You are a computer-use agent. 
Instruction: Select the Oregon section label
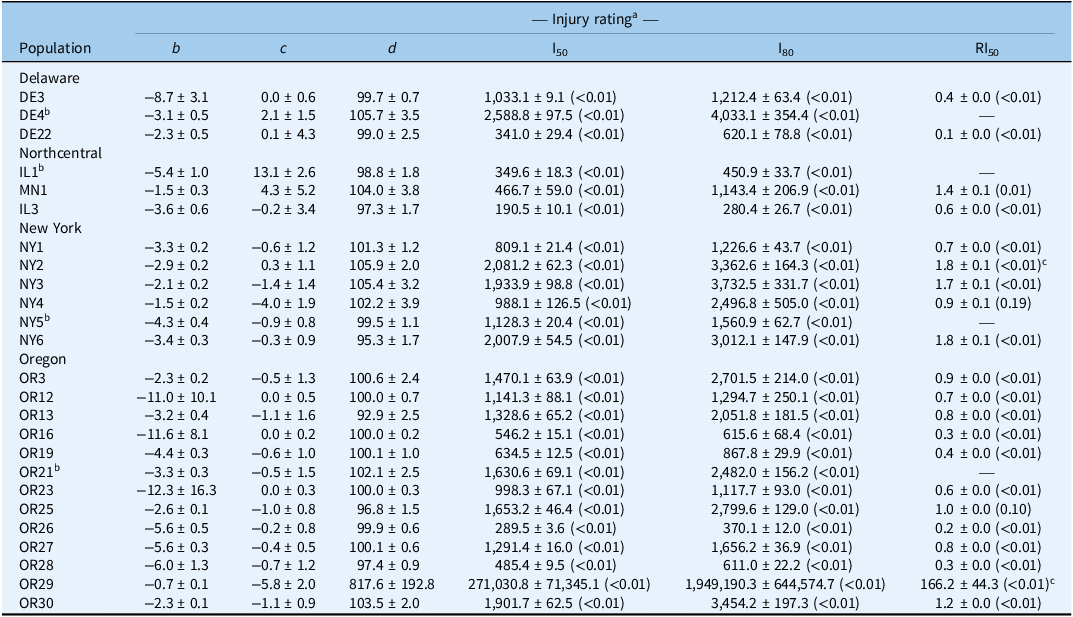click(44, 360)
